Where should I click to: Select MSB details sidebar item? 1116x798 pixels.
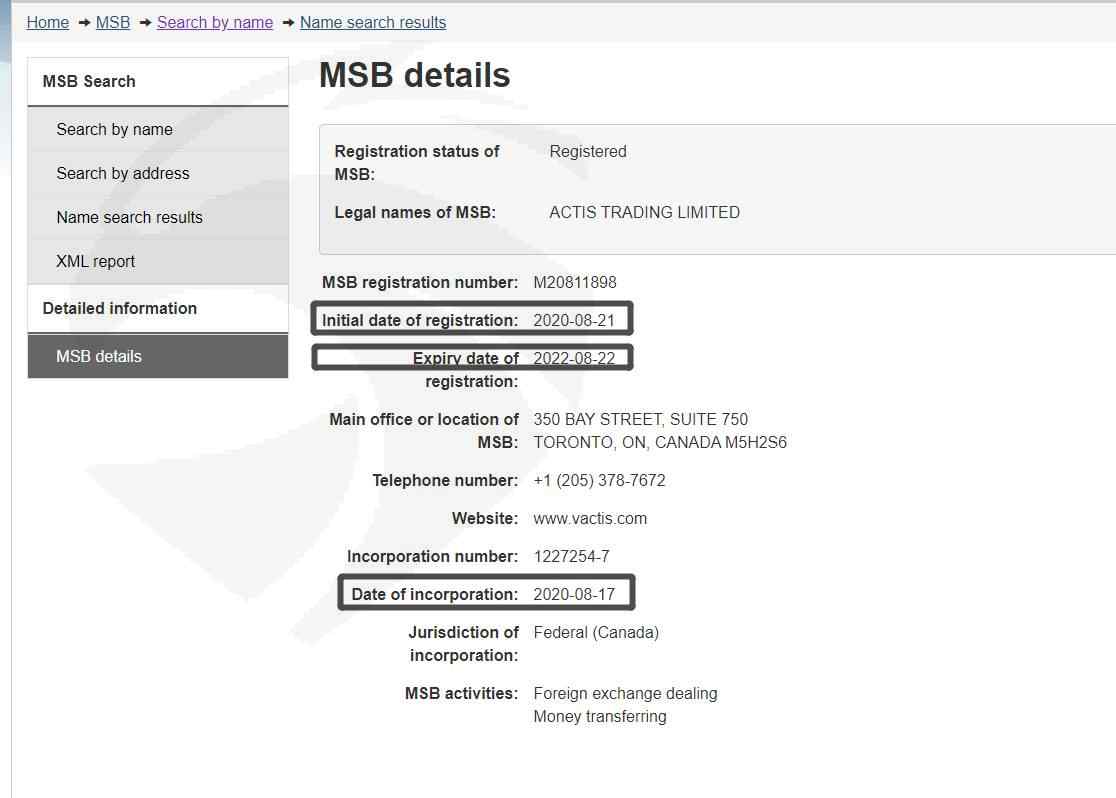tap(158, 357)
